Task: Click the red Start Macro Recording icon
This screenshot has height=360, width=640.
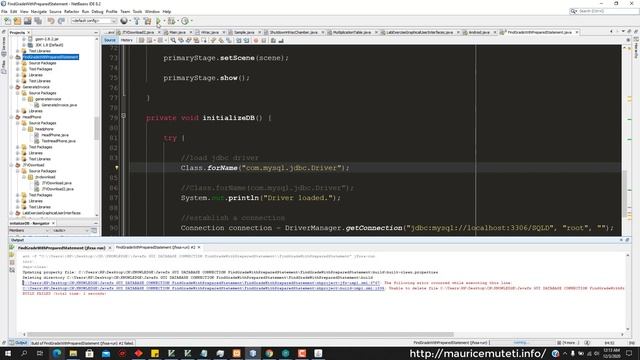Action: click(256, 40)
